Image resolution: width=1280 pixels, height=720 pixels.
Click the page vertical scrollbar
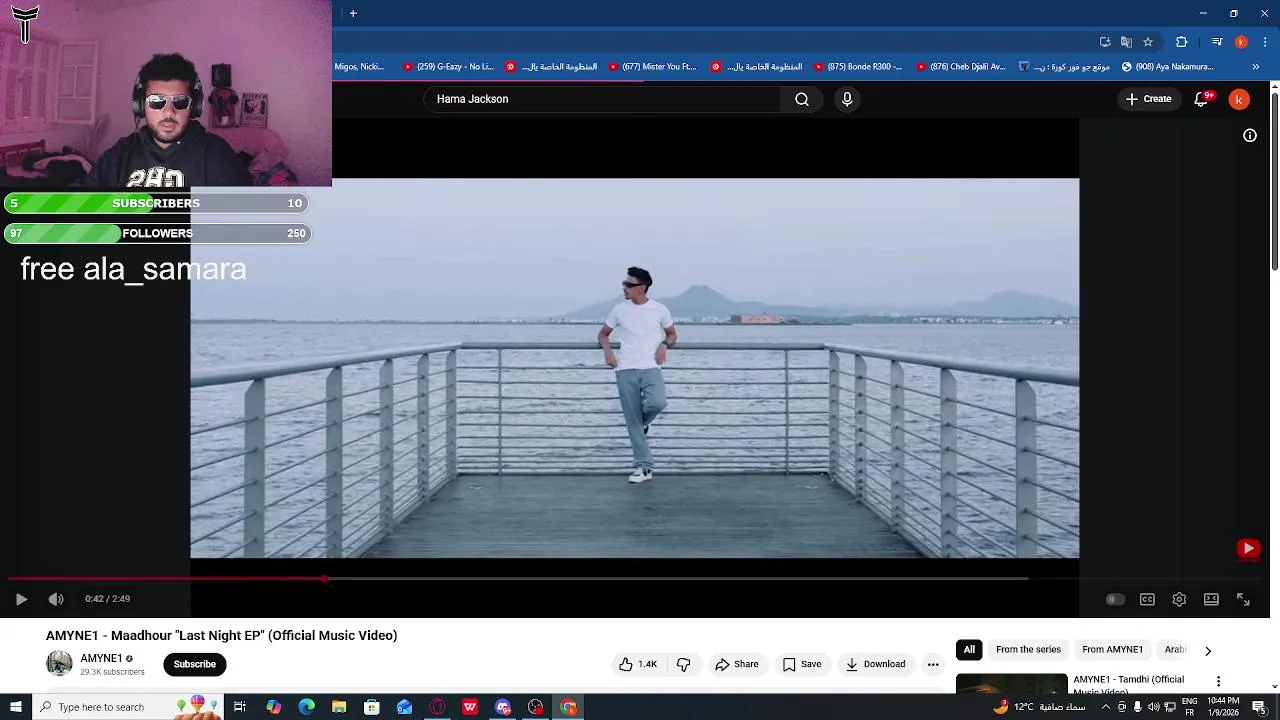coord(1274,180)
